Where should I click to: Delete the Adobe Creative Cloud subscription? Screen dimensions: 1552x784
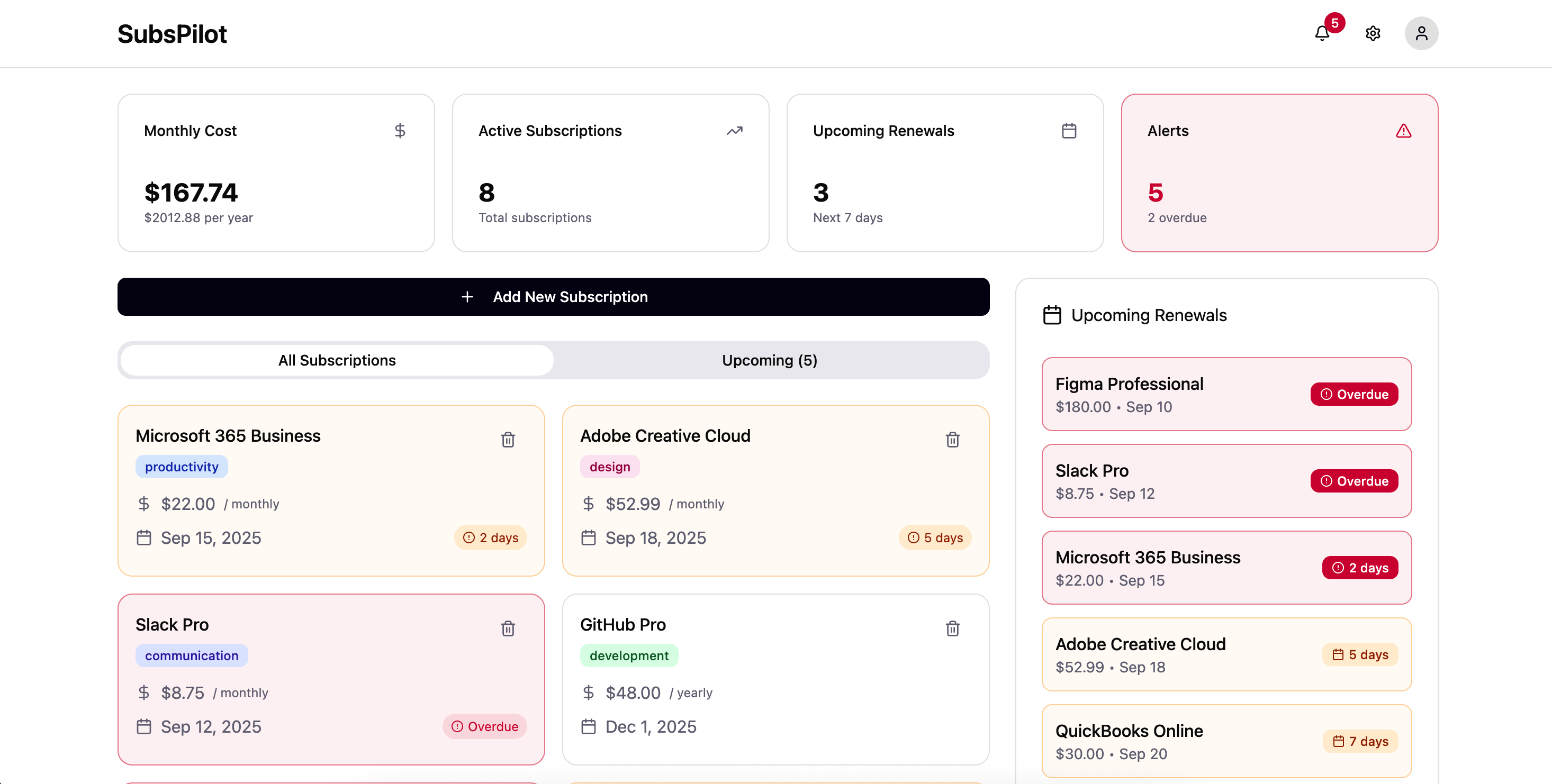click(952, 440)
